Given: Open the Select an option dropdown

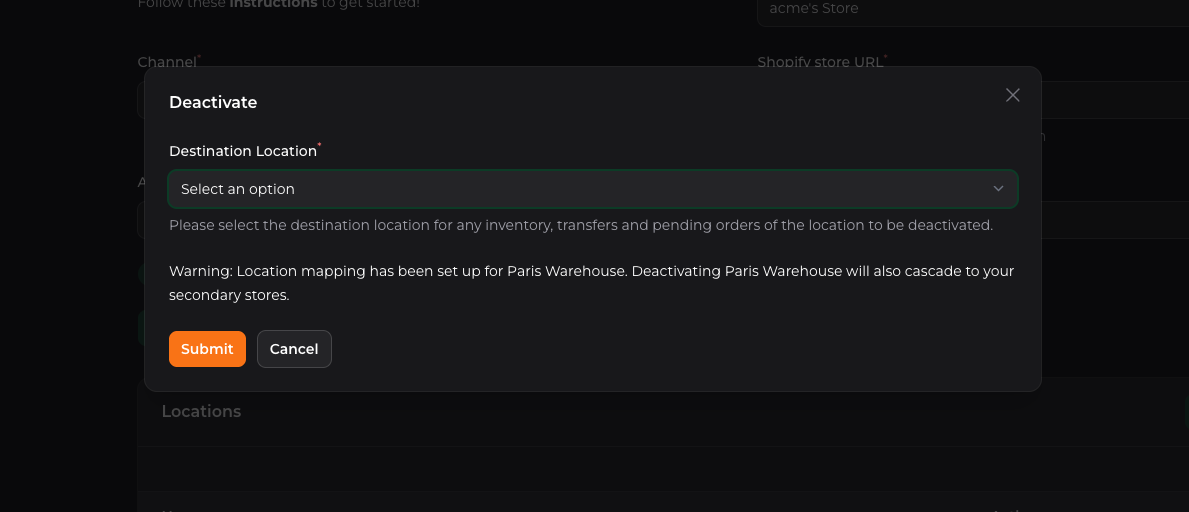Looking at the screenshot, I should (x=592, y=189).
